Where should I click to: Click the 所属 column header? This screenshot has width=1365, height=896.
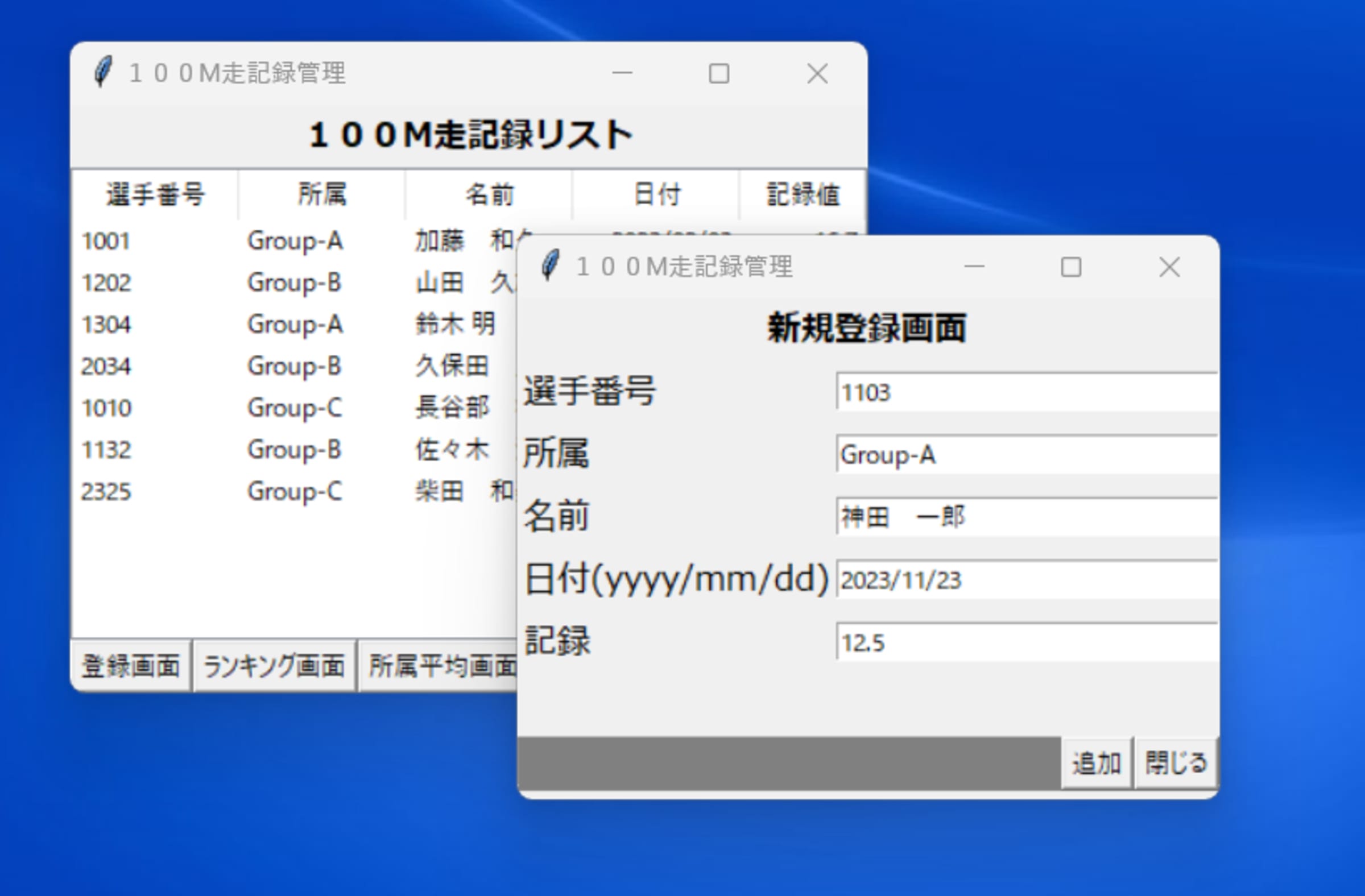point(322,194)
